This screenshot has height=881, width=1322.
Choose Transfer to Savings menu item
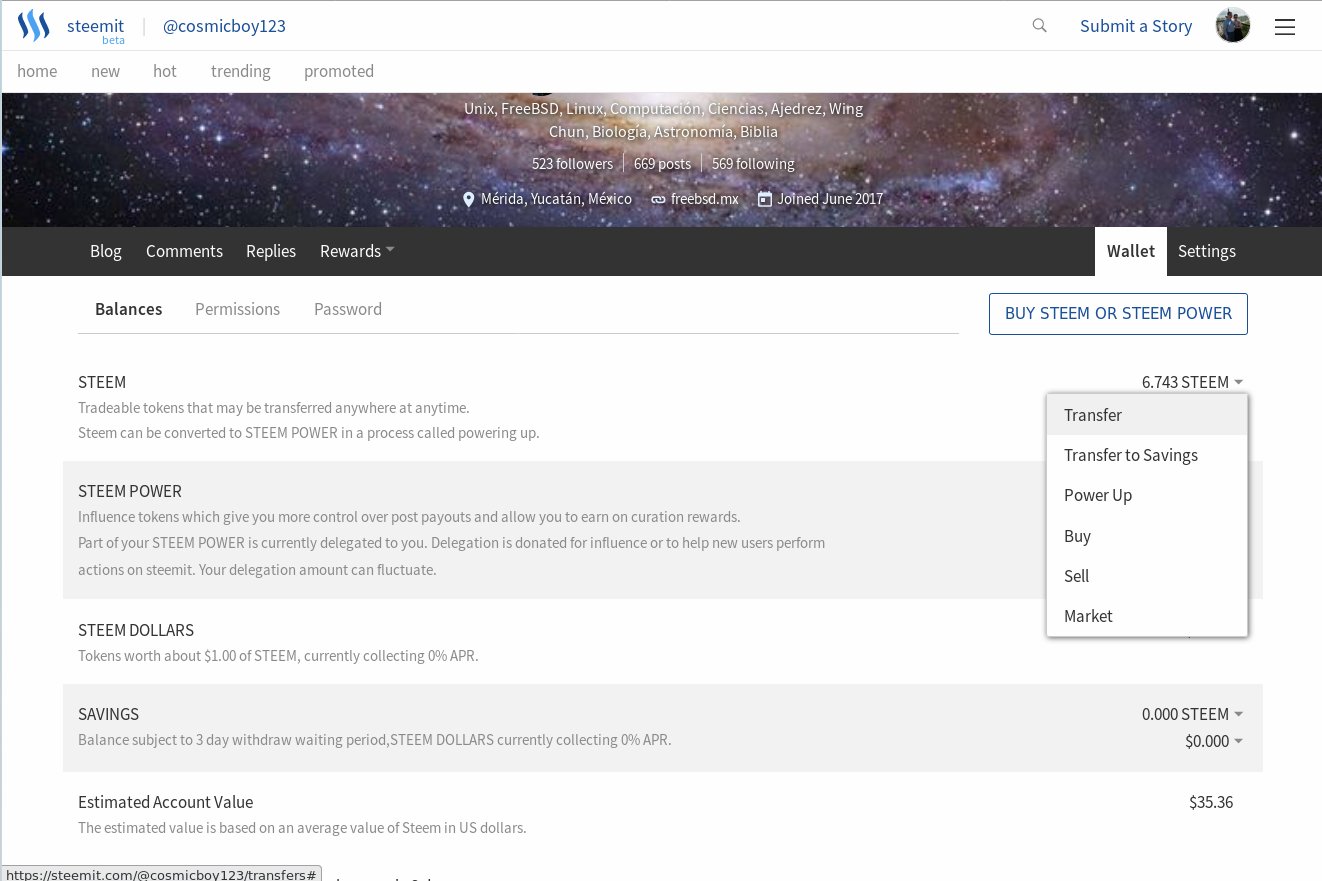pos(1147,455)
